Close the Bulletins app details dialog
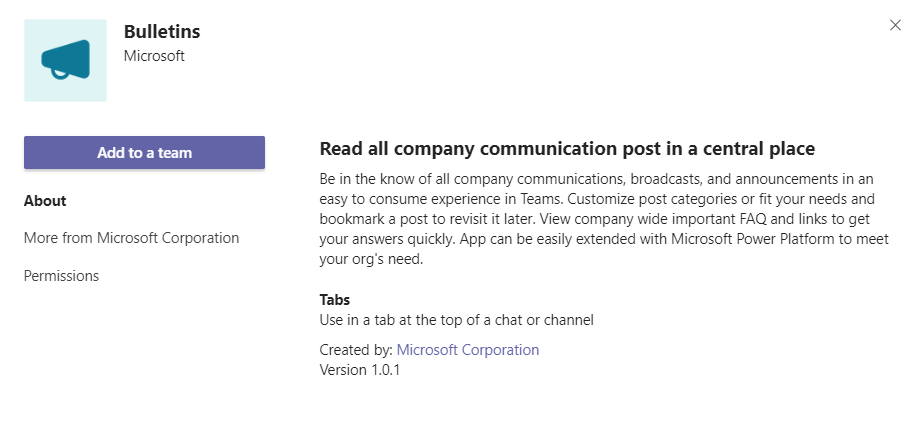 [895, 26]
